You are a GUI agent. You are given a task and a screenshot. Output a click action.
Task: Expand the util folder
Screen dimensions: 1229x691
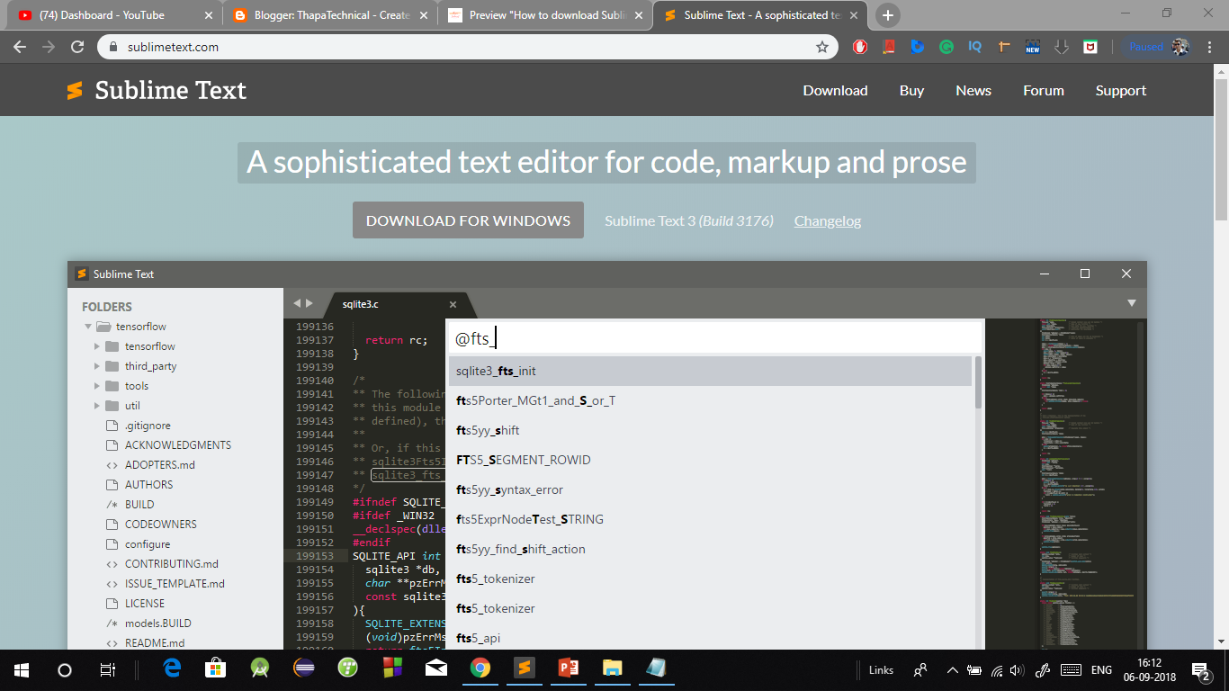tap(97, 406)
